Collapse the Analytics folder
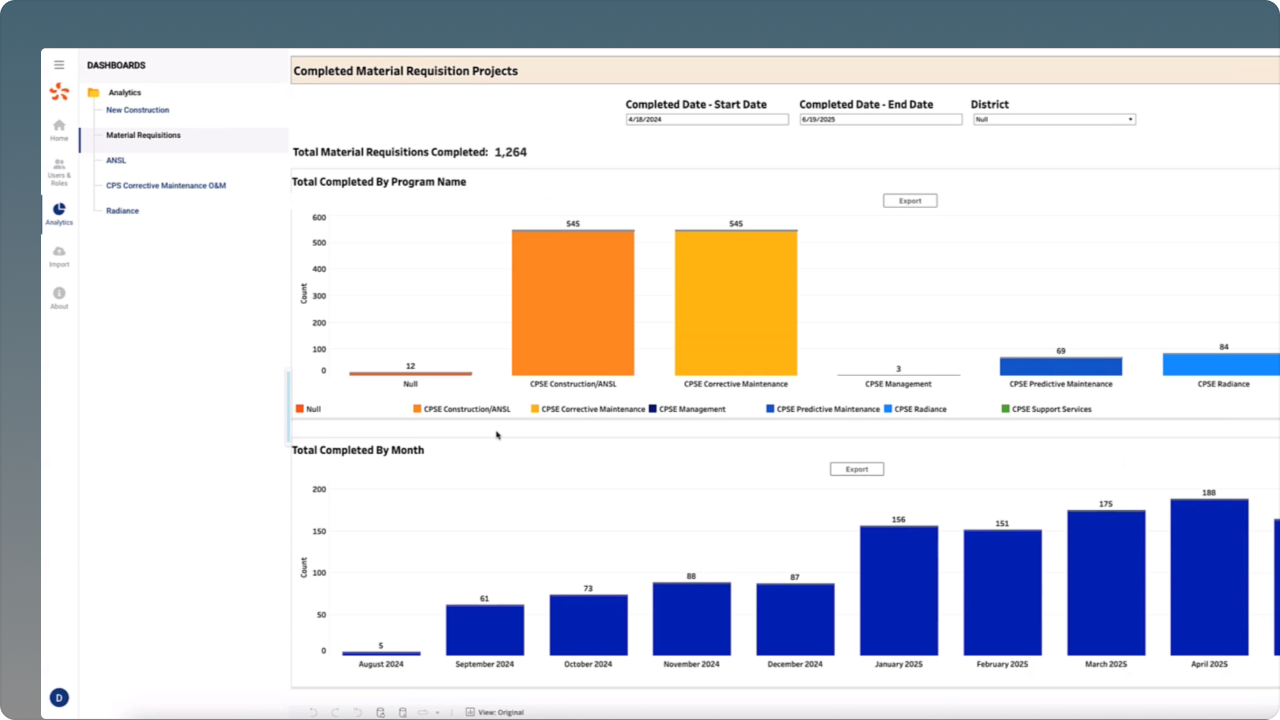Viewport: 1280px width, 720px height. pos(94,93)
